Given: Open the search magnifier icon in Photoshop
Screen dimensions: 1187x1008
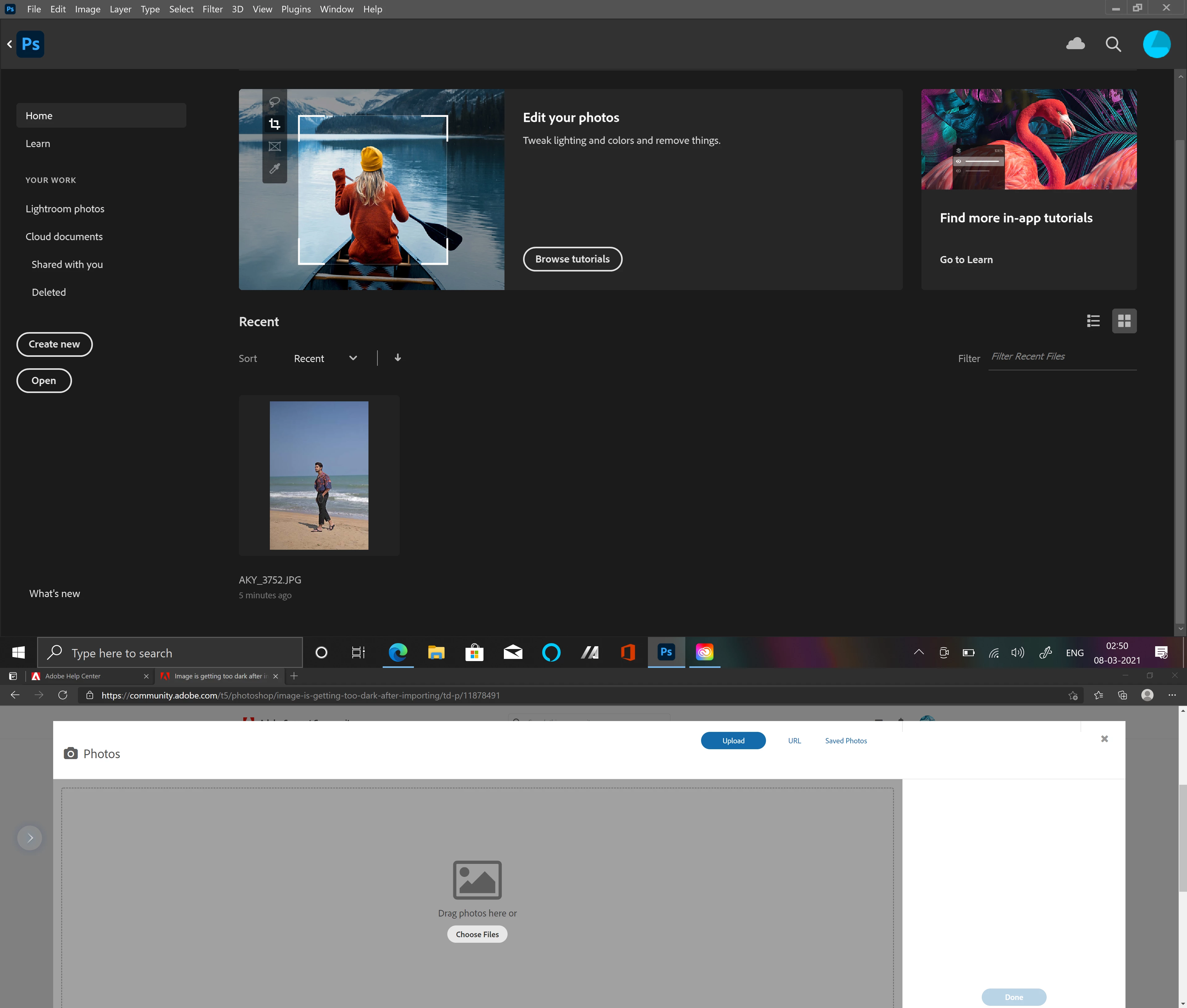Looking at the screenshot, I should pyautogui.click(x=1113, y=44).
